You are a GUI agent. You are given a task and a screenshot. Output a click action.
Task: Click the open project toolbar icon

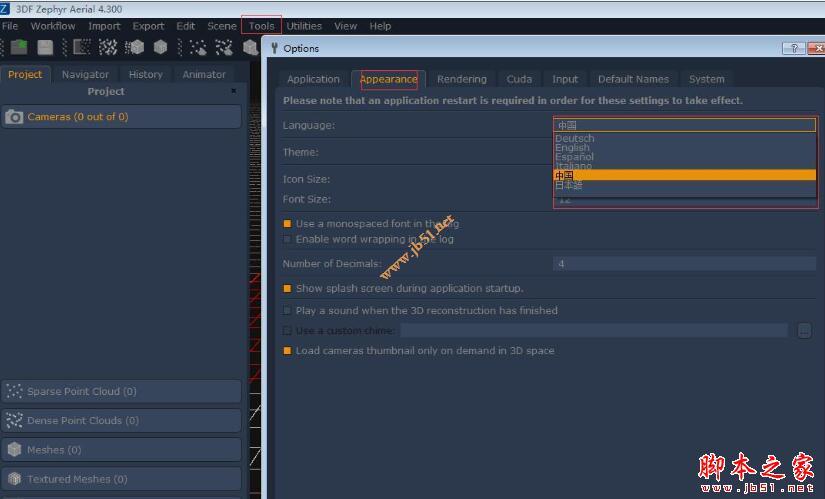(19, 47)
